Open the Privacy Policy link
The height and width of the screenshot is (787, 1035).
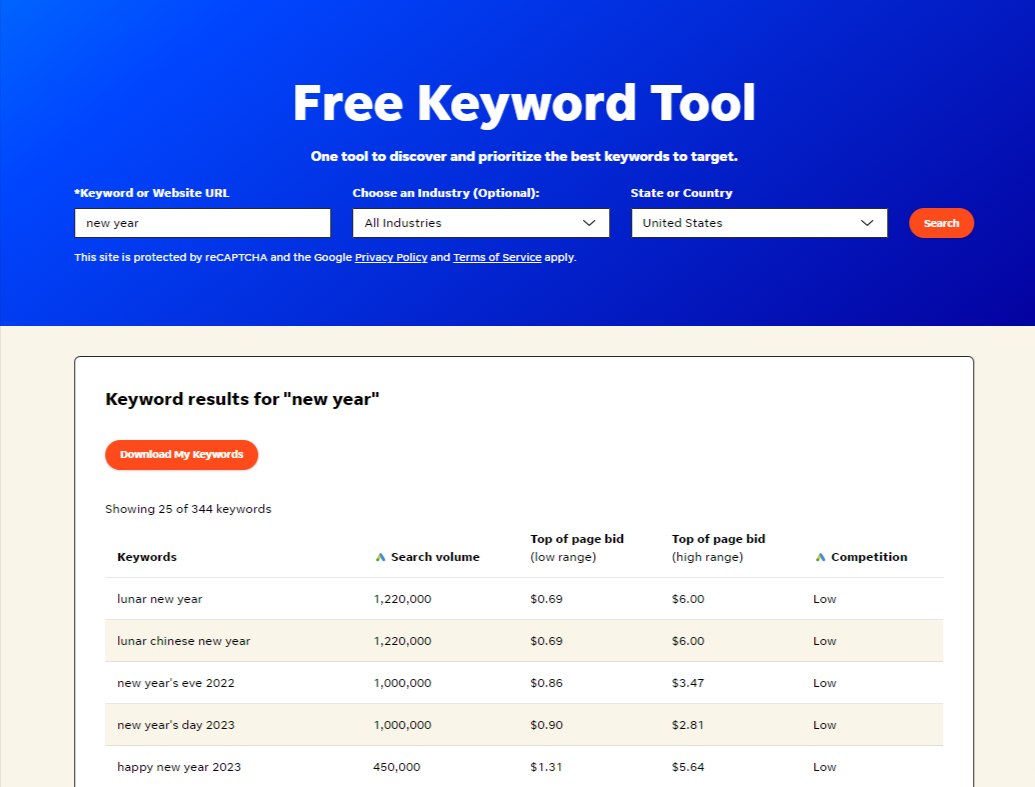pos(391,257)
